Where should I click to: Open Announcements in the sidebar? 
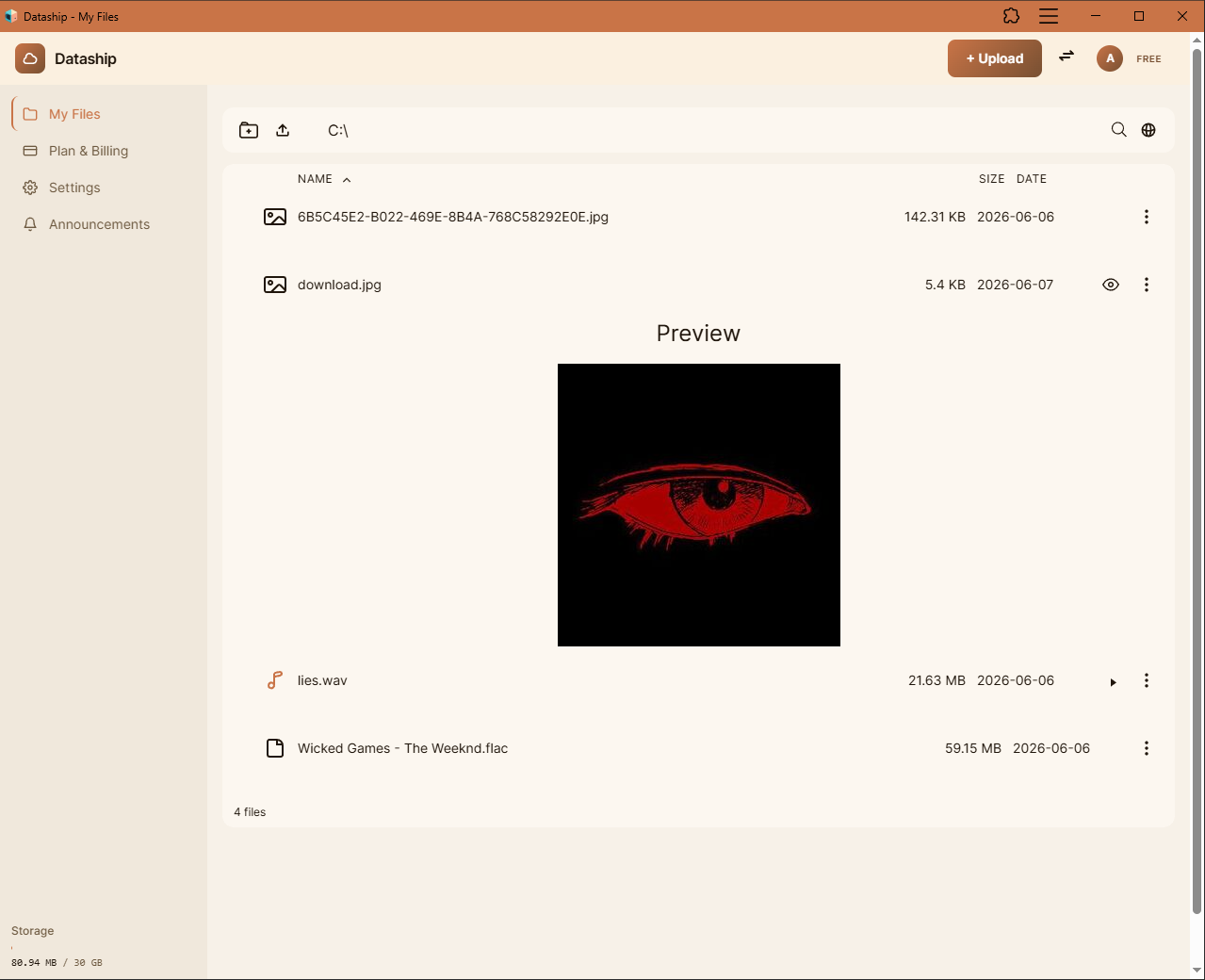(104, 224)
